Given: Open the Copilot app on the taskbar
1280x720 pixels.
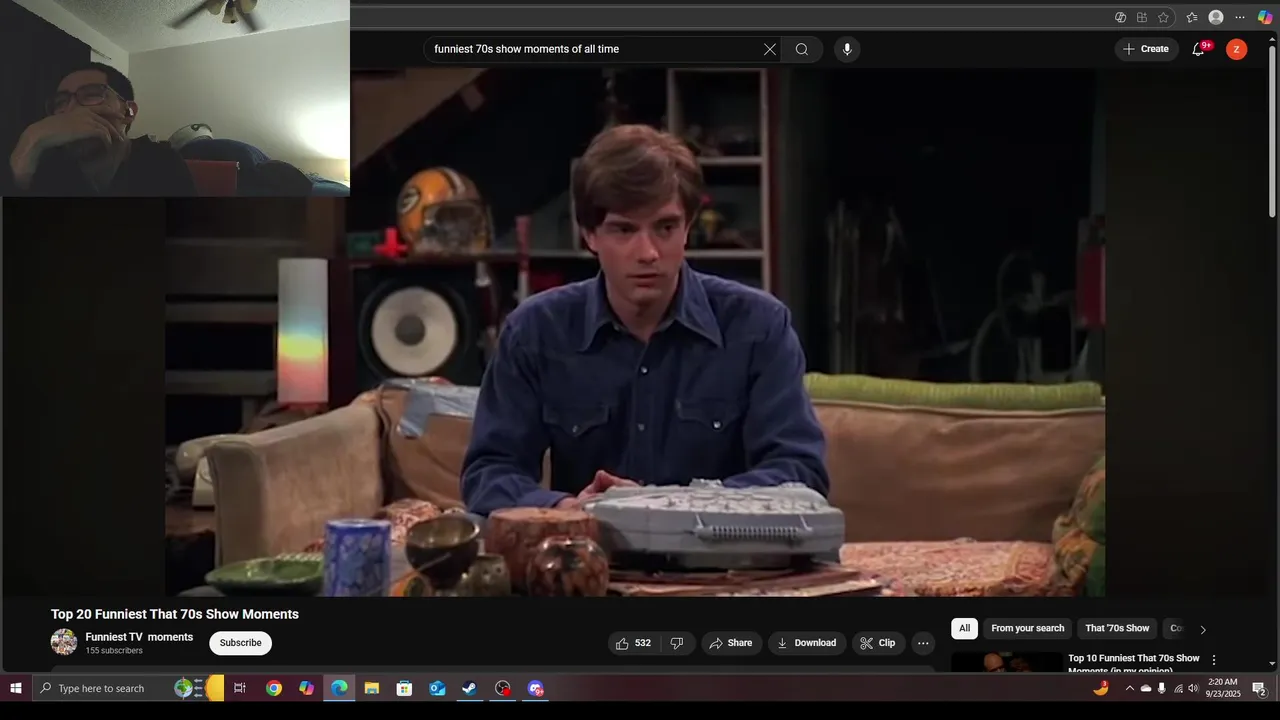Looking at the screenshot, I should click(x=306, y=688).
